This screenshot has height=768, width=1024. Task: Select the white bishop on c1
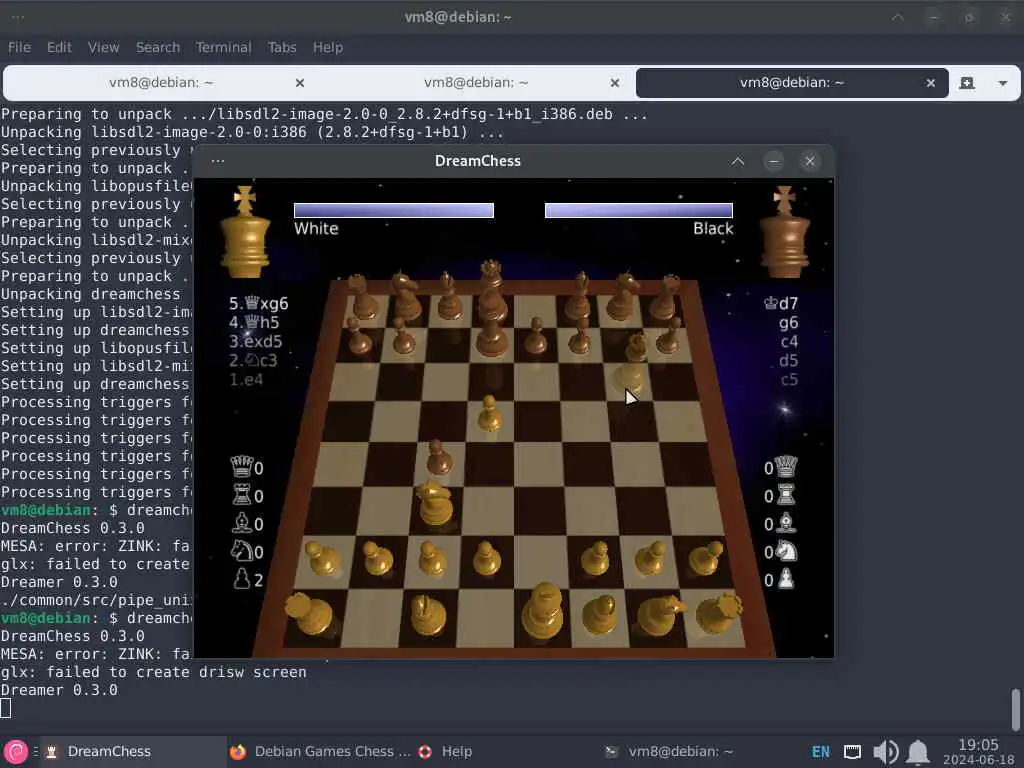click(x=428, y=615)
